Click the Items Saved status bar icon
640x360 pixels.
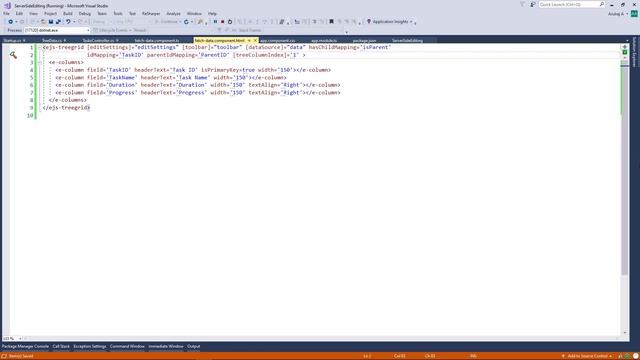tap(4, 356)
